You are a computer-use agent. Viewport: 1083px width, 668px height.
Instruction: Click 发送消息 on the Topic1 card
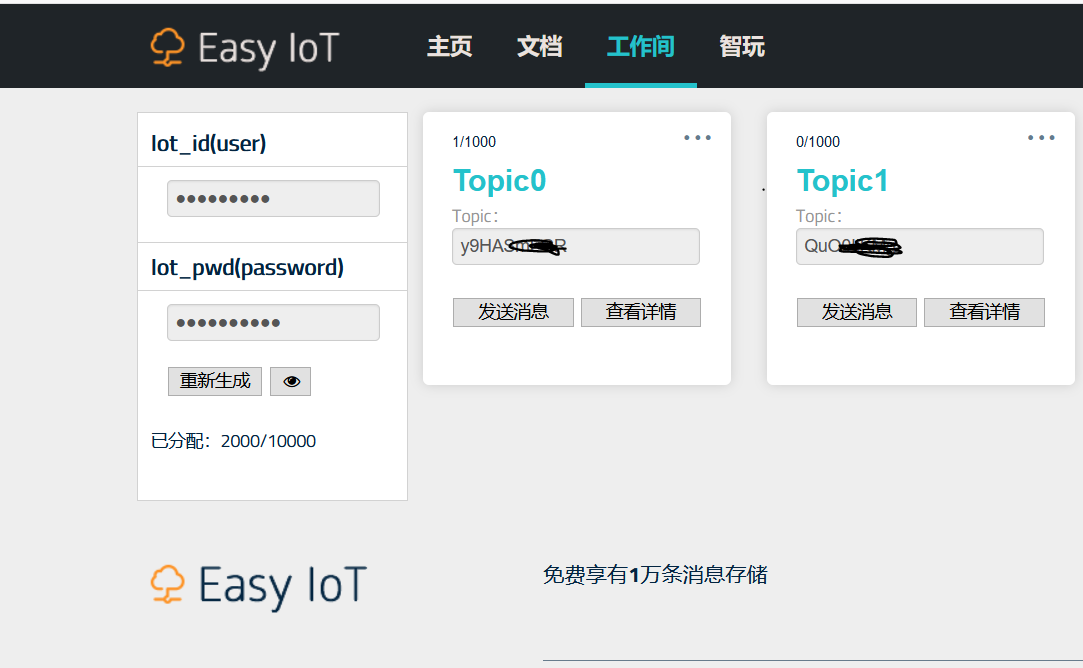point(856,312)
